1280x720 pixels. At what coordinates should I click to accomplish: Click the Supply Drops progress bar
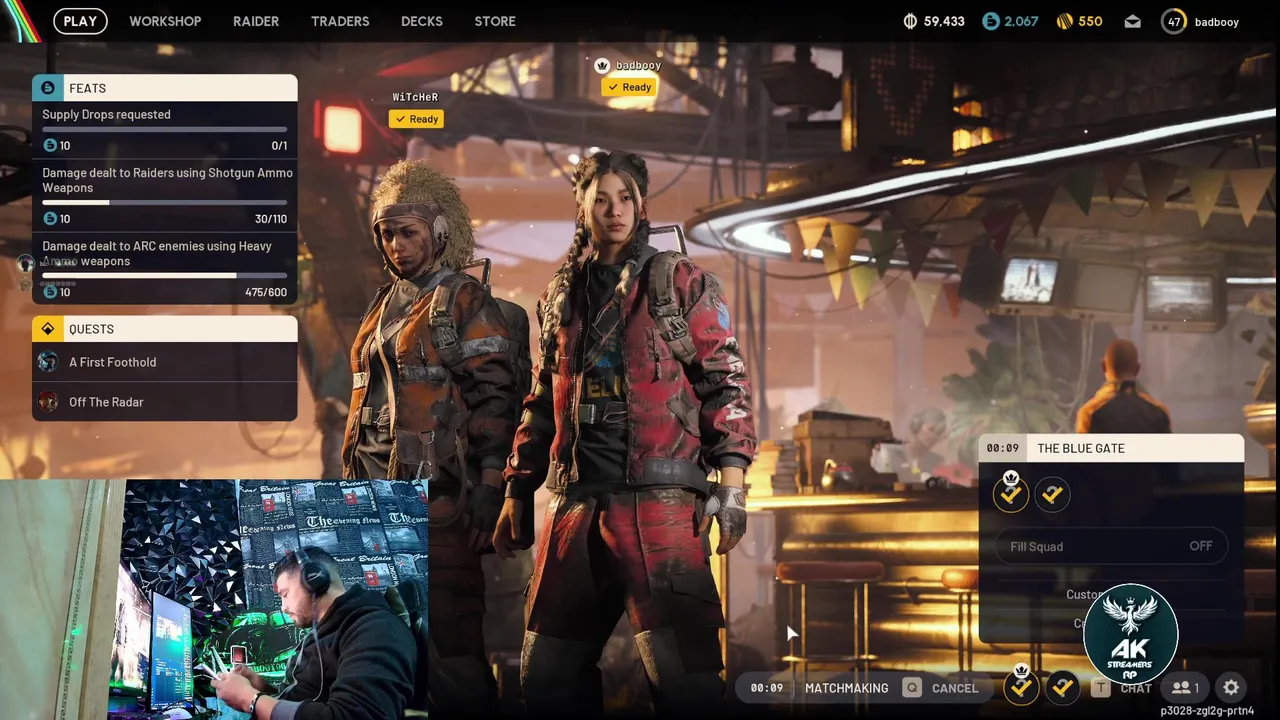[165, 129]
